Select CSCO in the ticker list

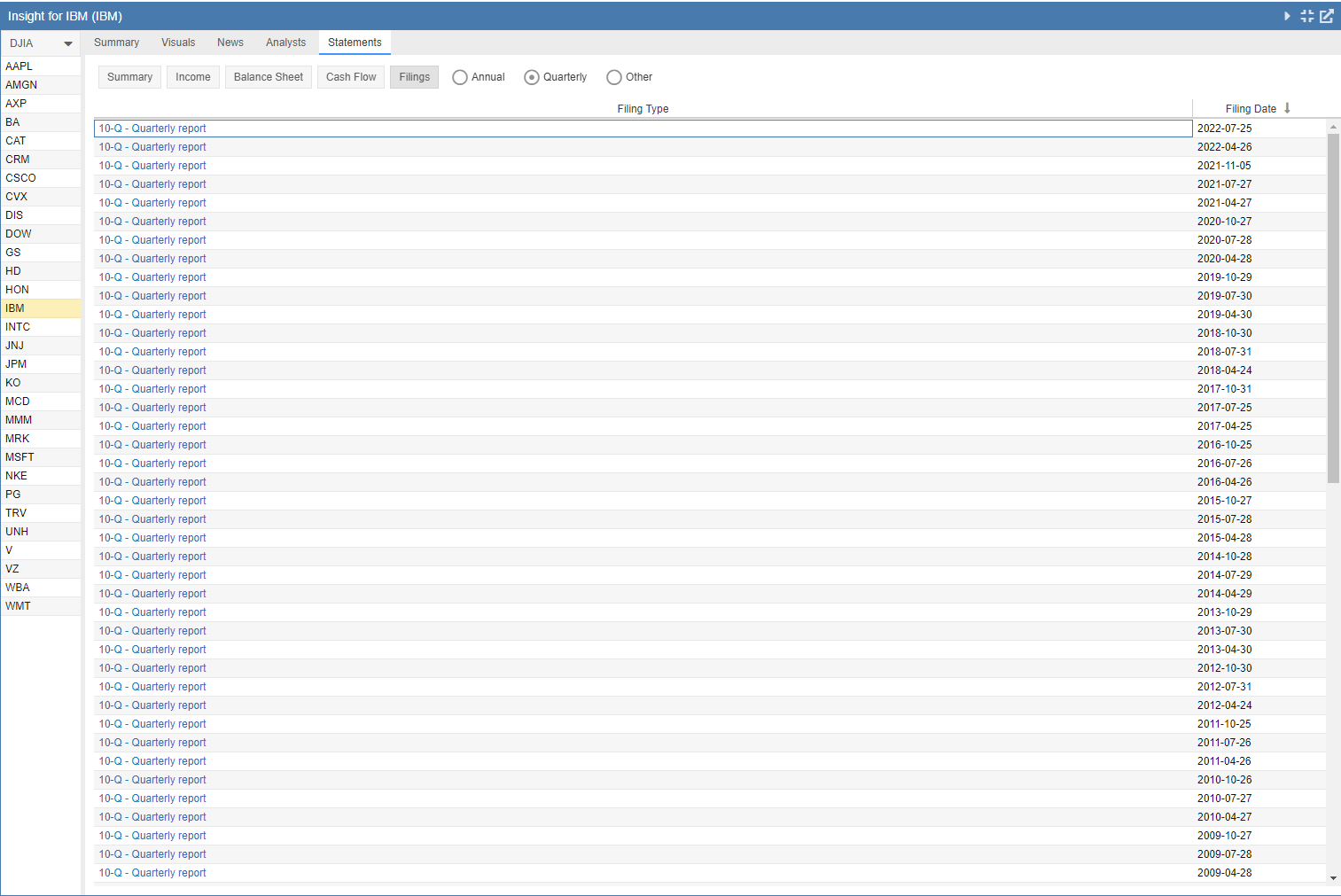(x=41, y=178)
